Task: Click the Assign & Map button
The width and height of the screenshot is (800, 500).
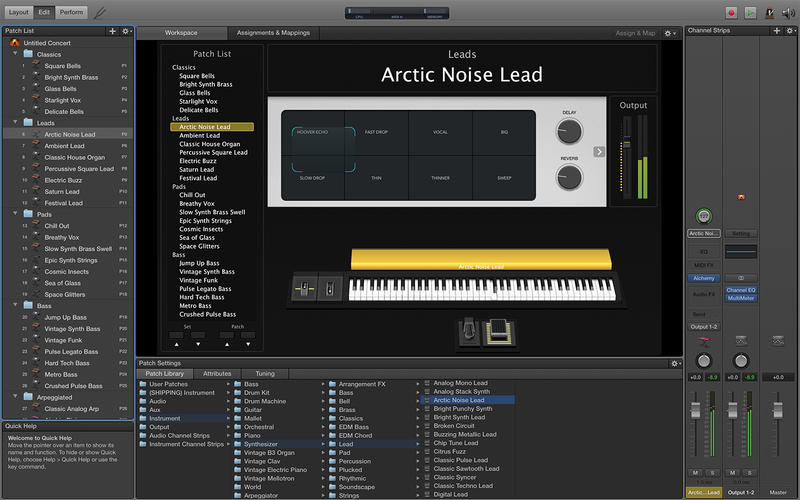Action: [x=635, y=33]
